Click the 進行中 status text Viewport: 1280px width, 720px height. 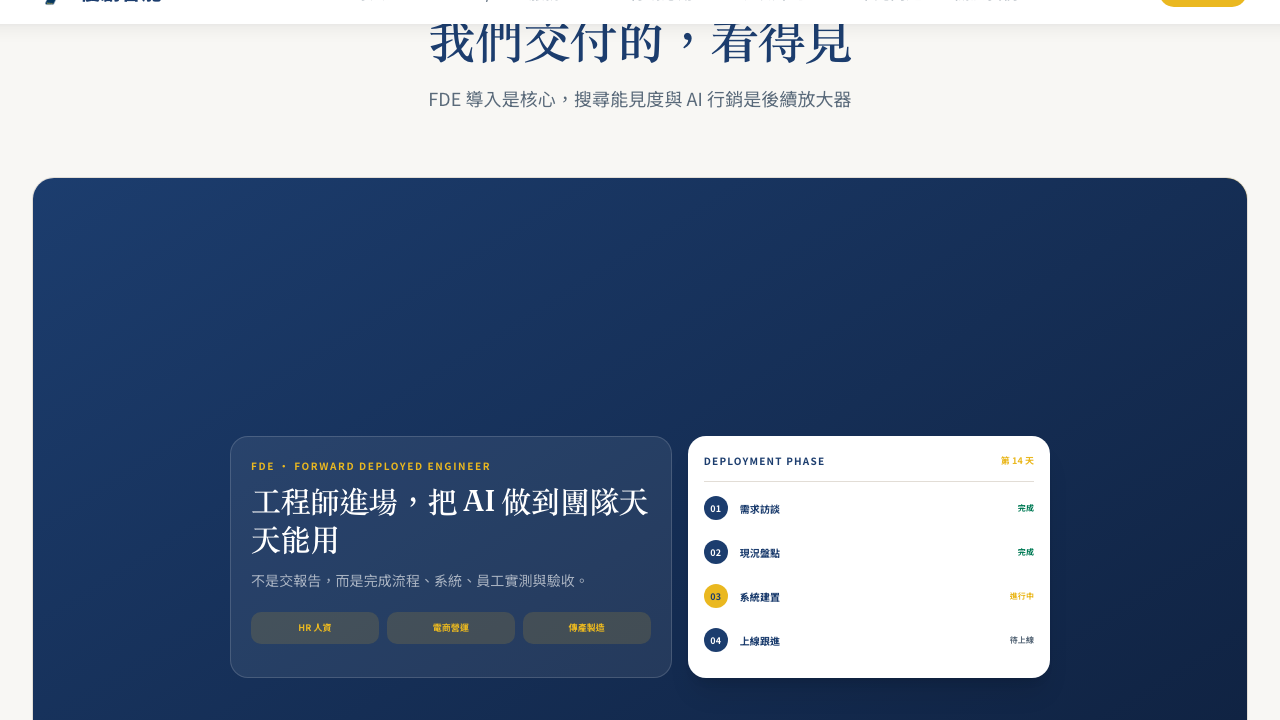click(1022, 596)
